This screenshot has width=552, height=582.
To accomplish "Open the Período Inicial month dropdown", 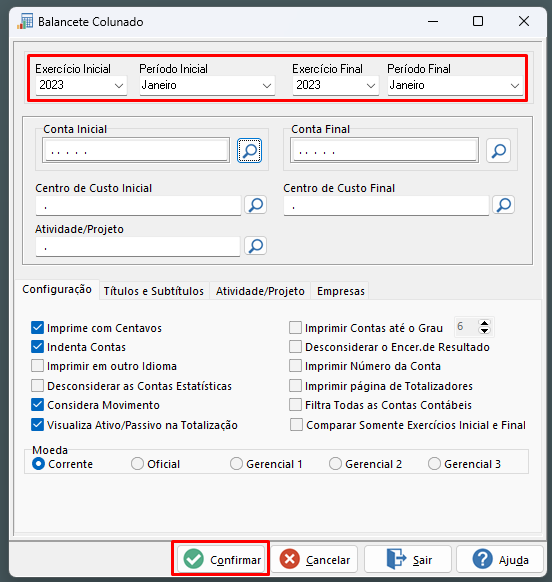I will (267, 86).
